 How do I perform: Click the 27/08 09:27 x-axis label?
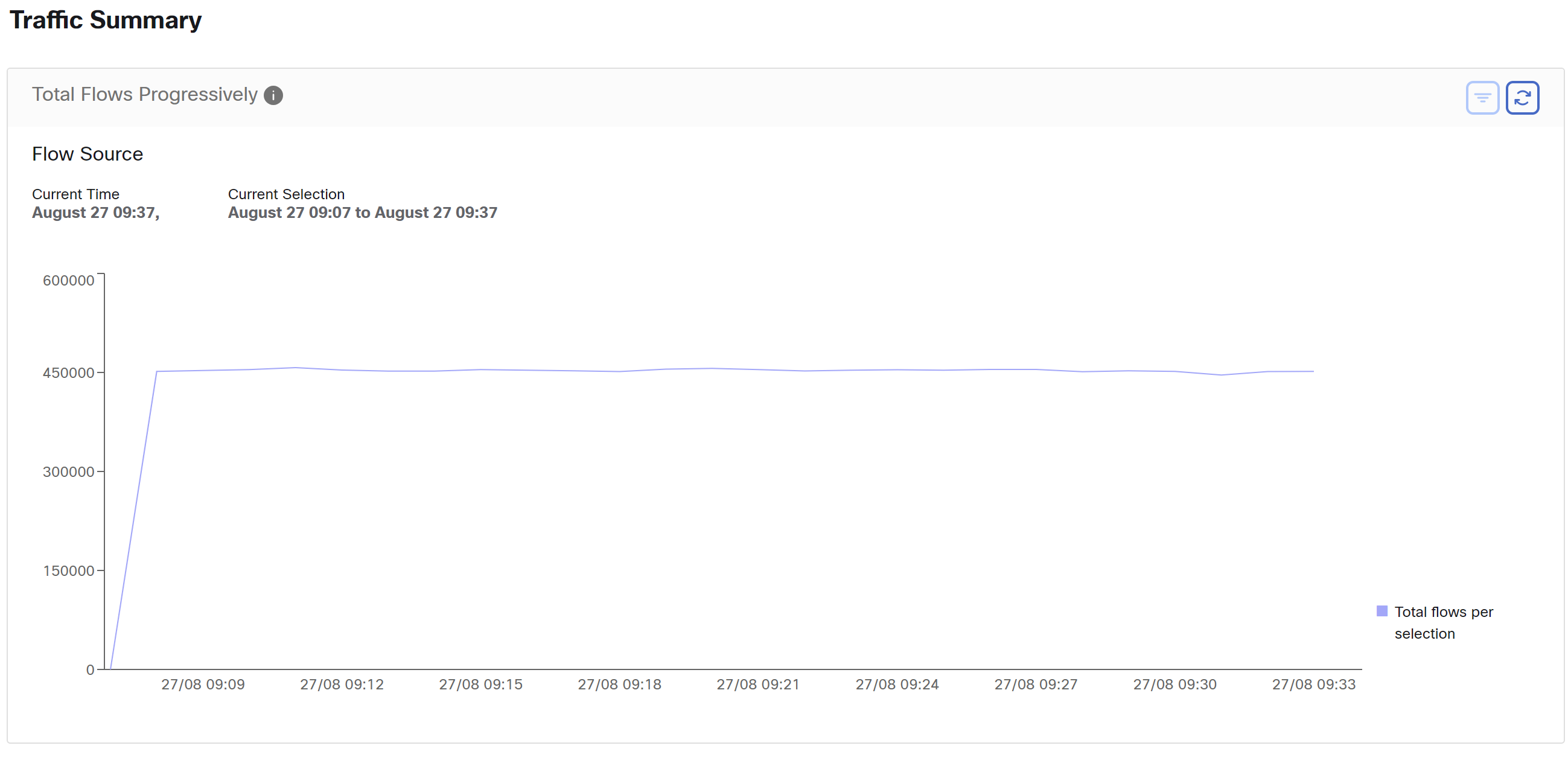point(1036,685)
